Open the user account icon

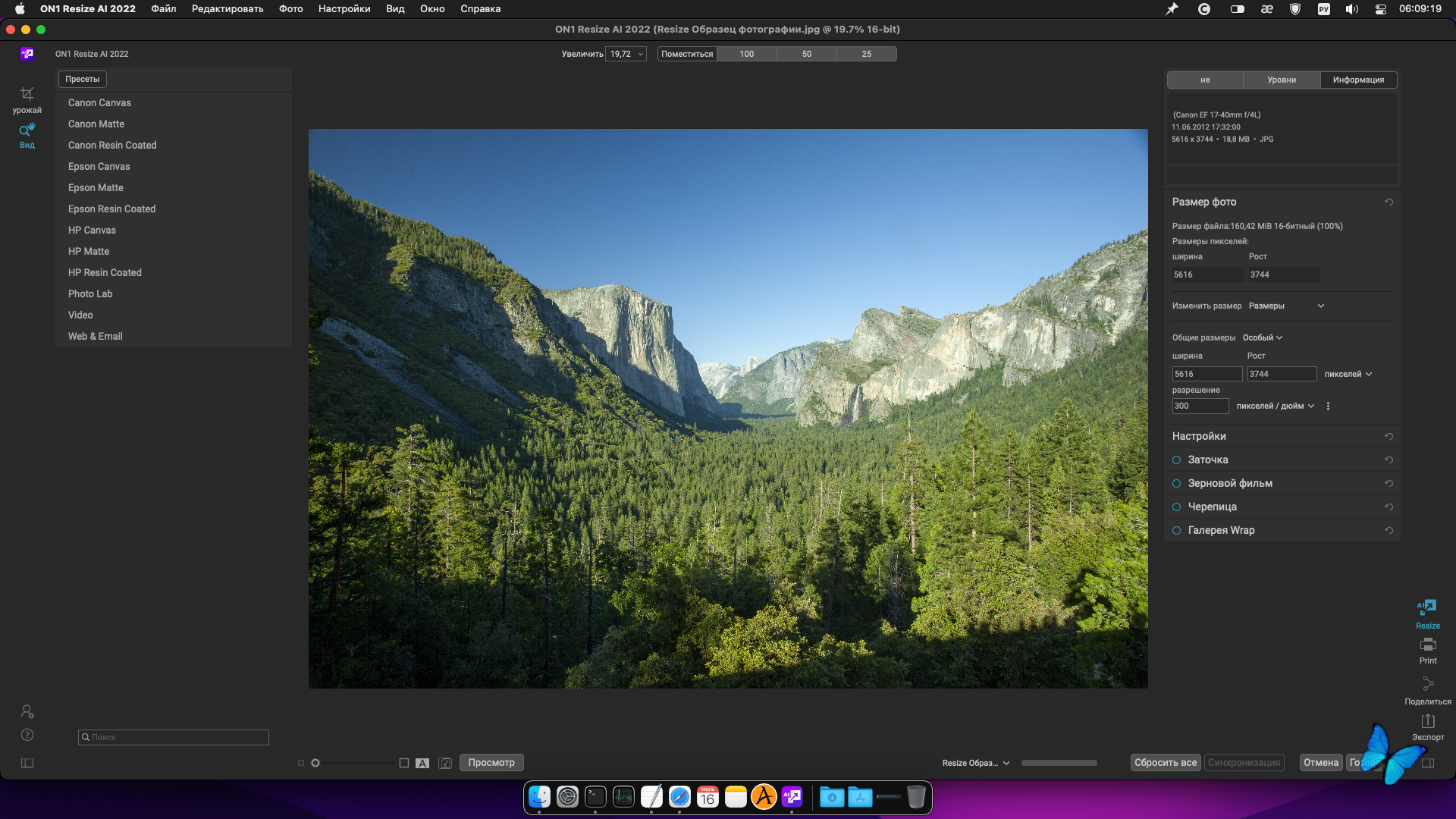27,711
